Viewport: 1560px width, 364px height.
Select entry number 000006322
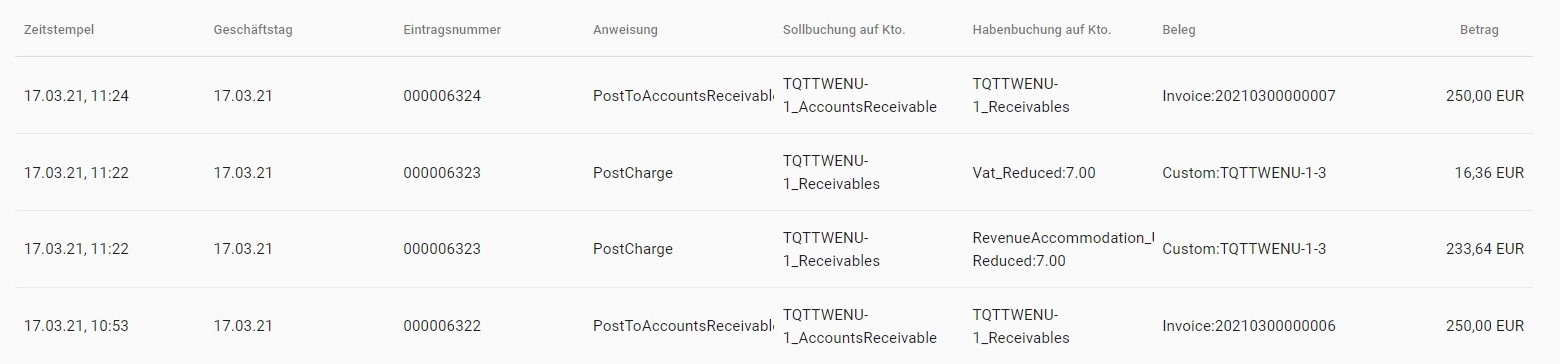click(442, 326)
